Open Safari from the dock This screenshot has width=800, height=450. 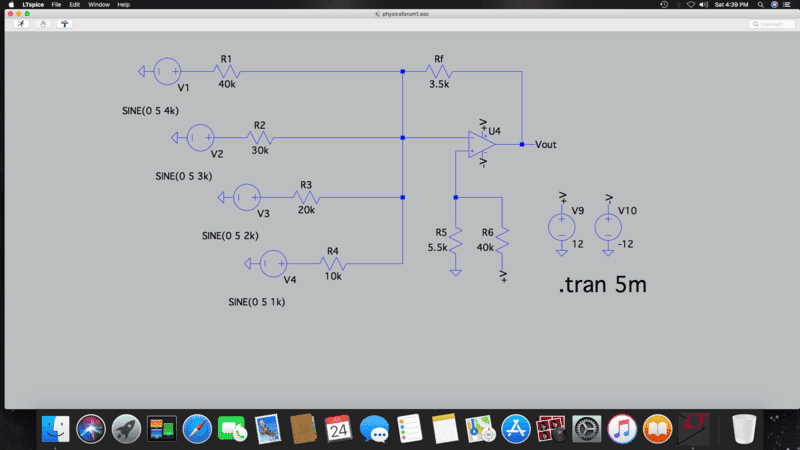pos(195,429)
